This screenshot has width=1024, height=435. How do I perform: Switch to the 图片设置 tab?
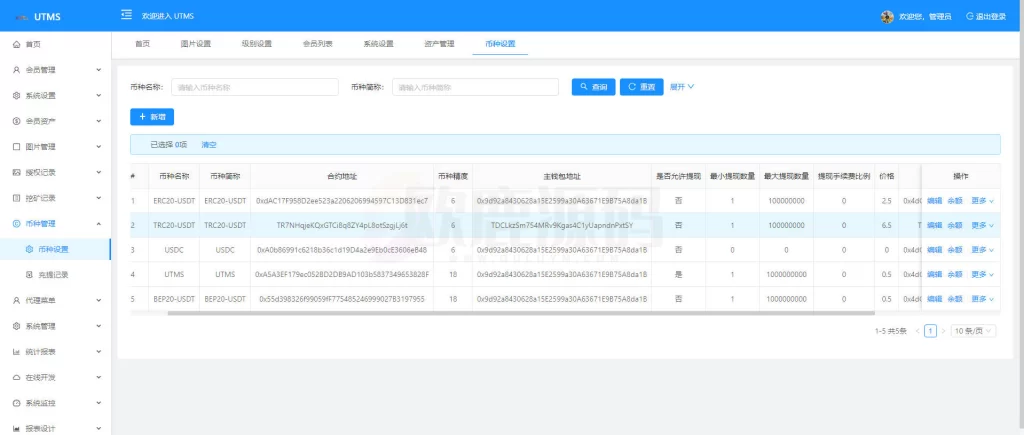[196, 44]
